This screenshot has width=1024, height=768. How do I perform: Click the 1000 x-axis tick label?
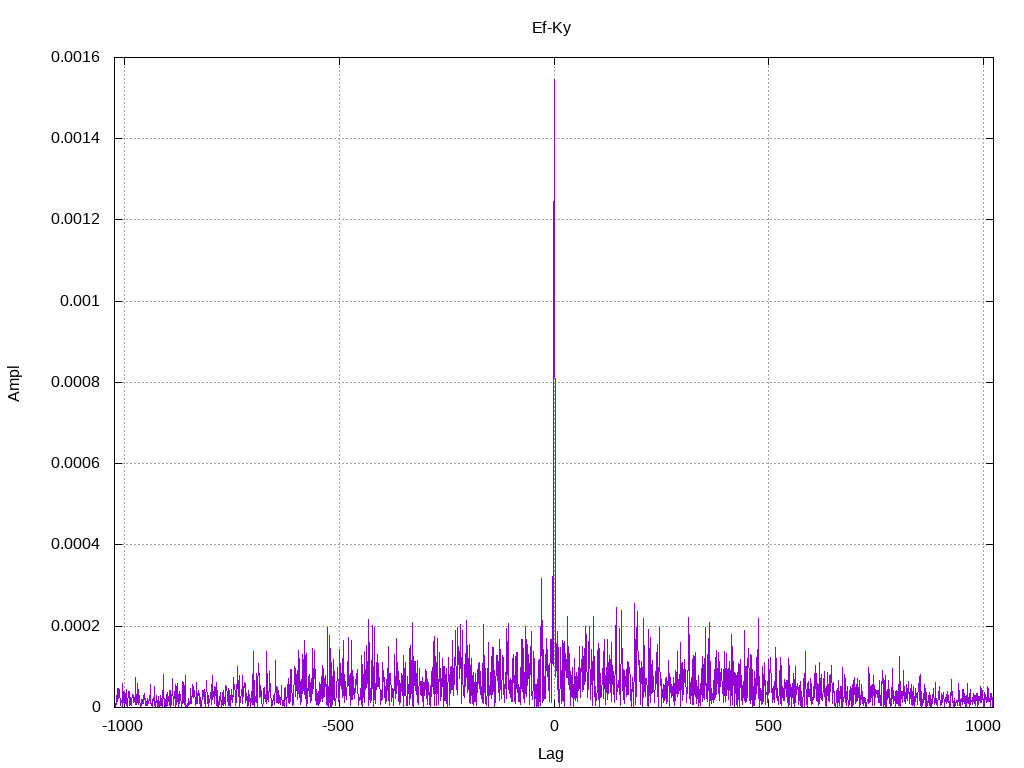pyautogui.click(x=983, y=726)
